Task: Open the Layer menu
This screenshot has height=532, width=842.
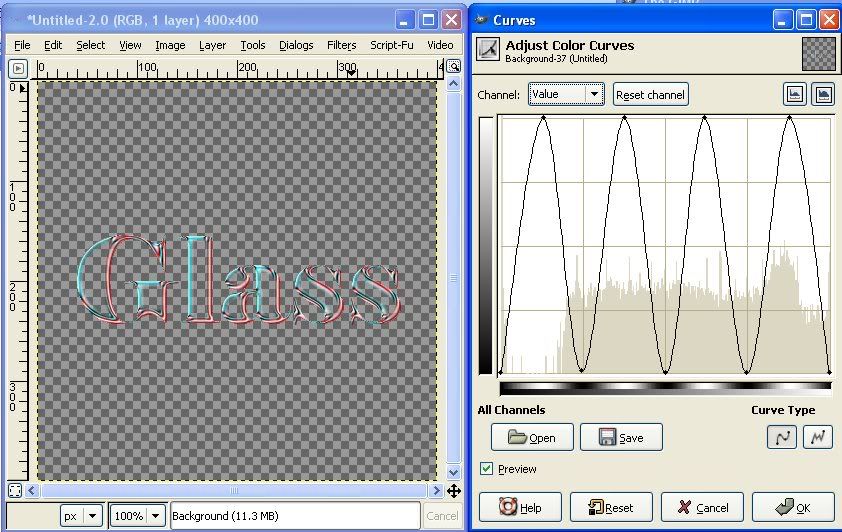Action: (212, 45)
